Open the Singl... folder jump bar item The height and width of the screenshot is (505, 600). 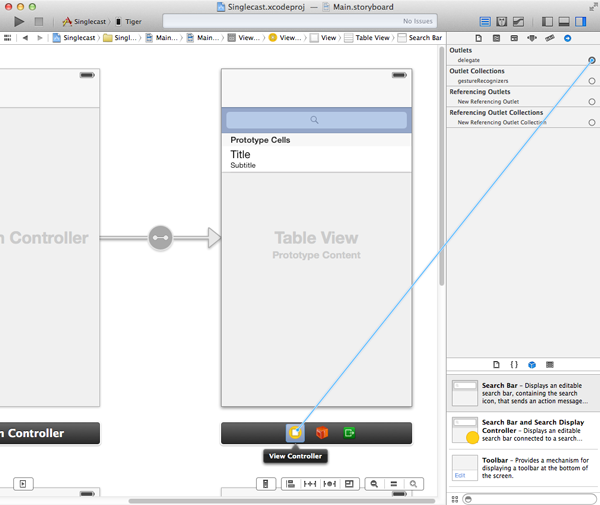click(x=120, y=37)
